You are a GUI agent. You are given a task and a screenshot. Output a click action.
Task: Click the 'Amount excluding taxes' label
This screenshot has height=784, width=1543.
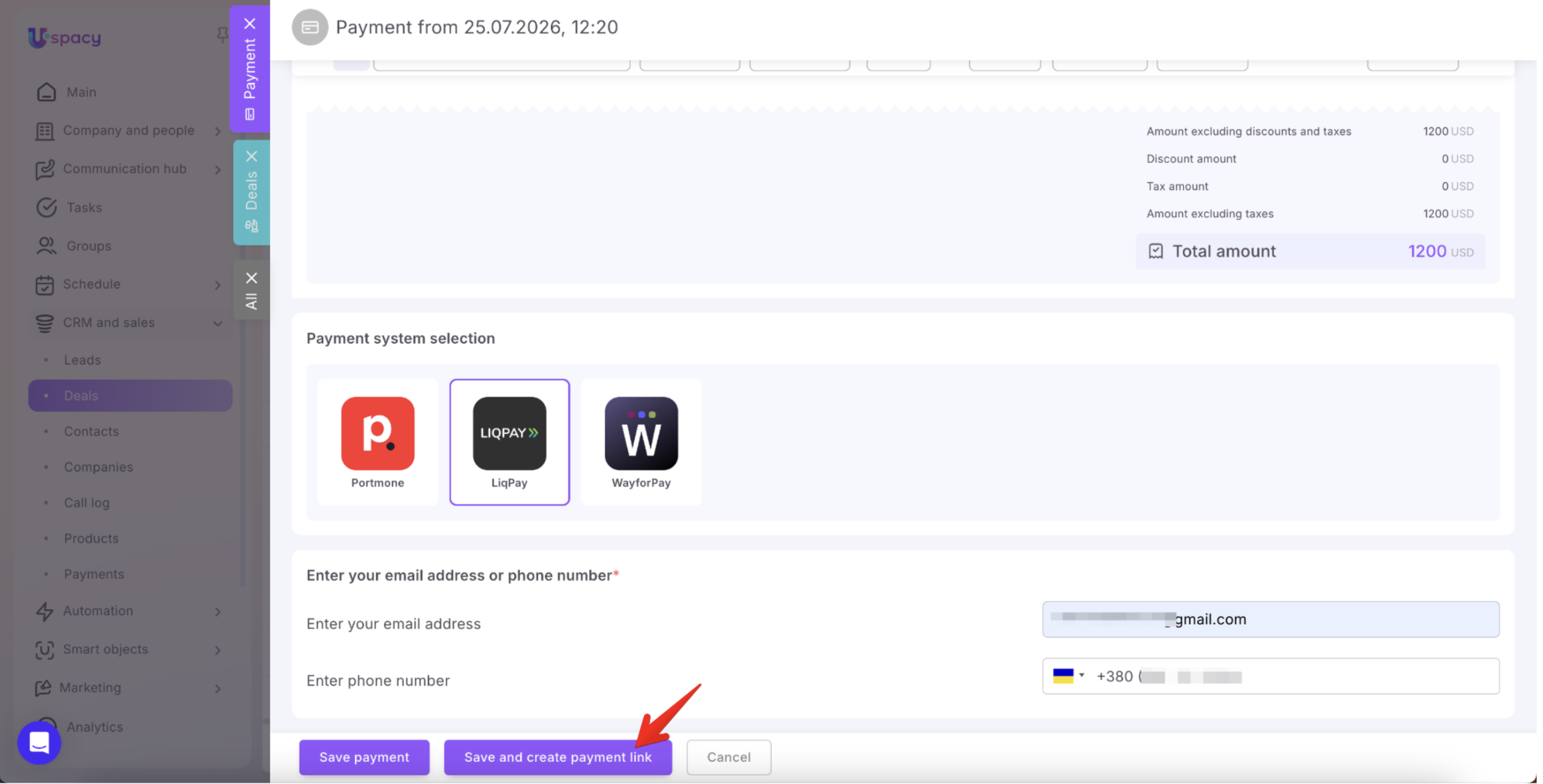tap(1210, 214)
